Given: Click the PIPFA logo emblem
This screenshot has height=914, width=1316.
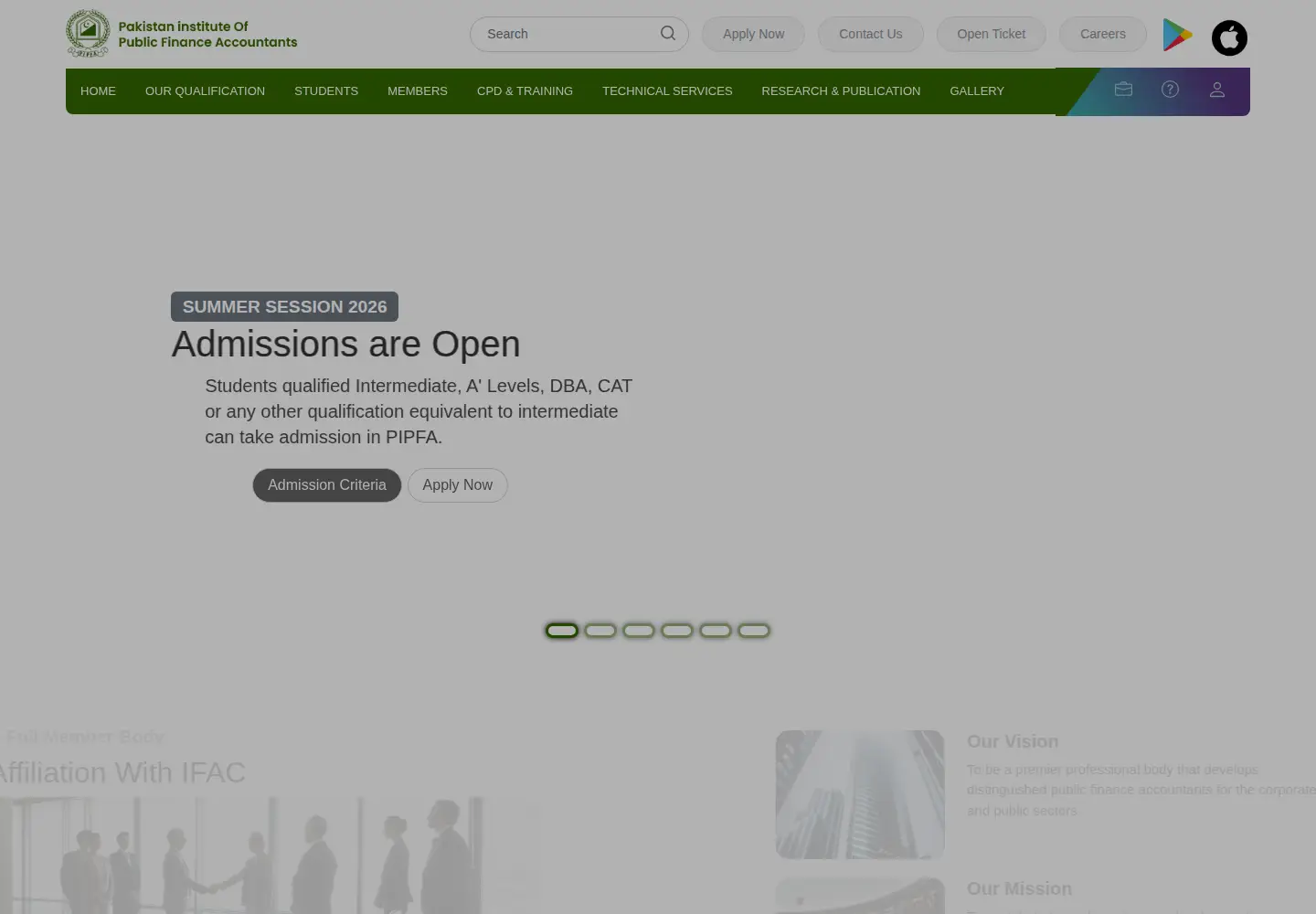Looking at the screenshot, I should (x=88, y=34).
